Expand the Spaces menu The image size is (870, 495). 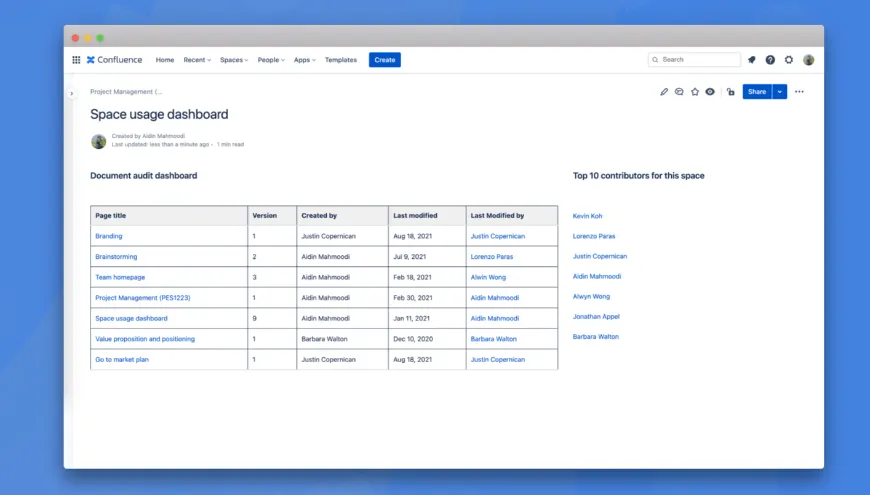(234, 60)
